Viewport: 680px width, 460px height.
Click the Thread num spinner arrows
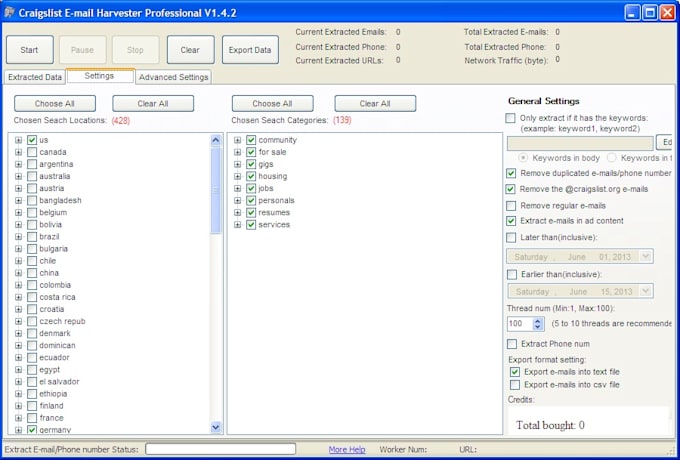[x=538, y=324]
